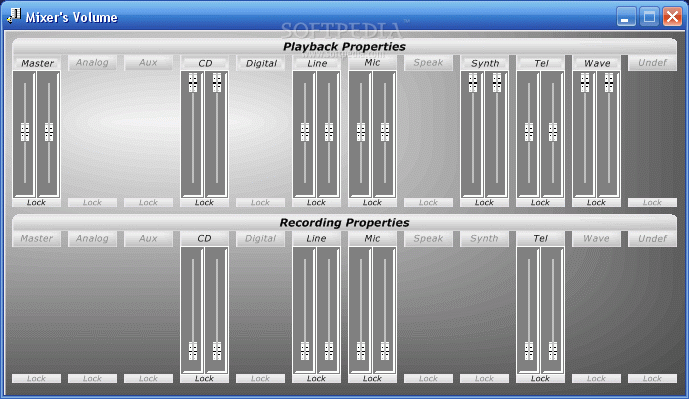Click the Playback CD channel button
This screenshot has height=399, width=689.
204,63
